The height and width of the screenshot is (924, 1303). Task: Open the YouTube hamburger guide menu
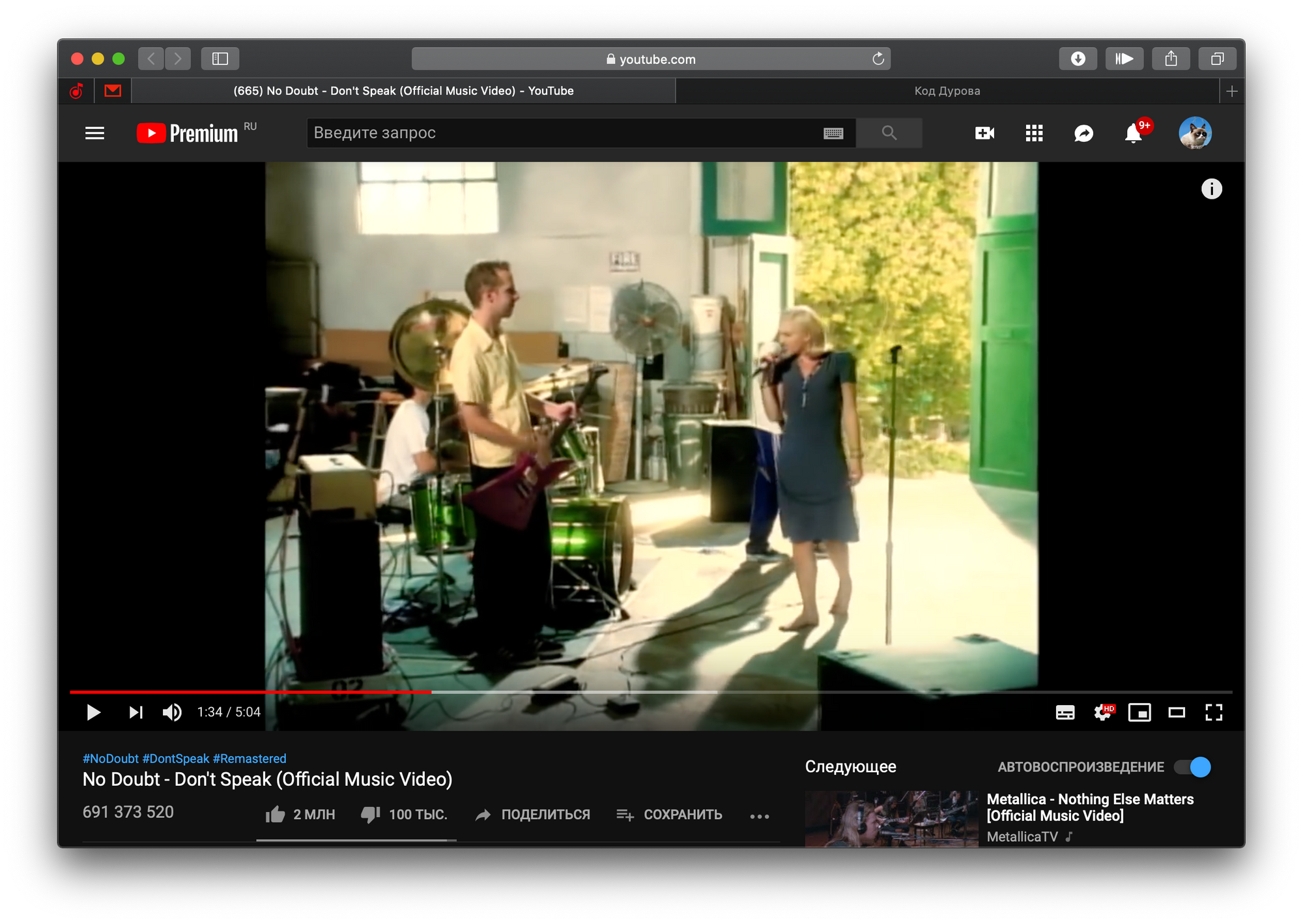pyautogui.click(x=94, y=133)
